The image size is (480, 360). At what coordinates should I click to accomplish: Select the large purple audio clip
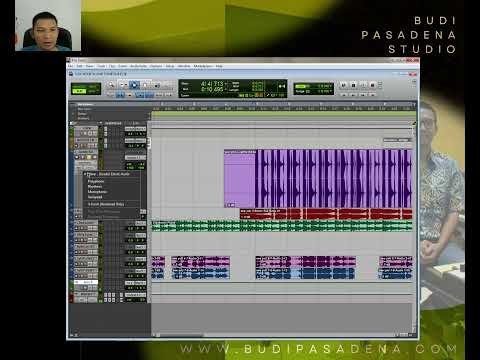(x=318, y=179)
